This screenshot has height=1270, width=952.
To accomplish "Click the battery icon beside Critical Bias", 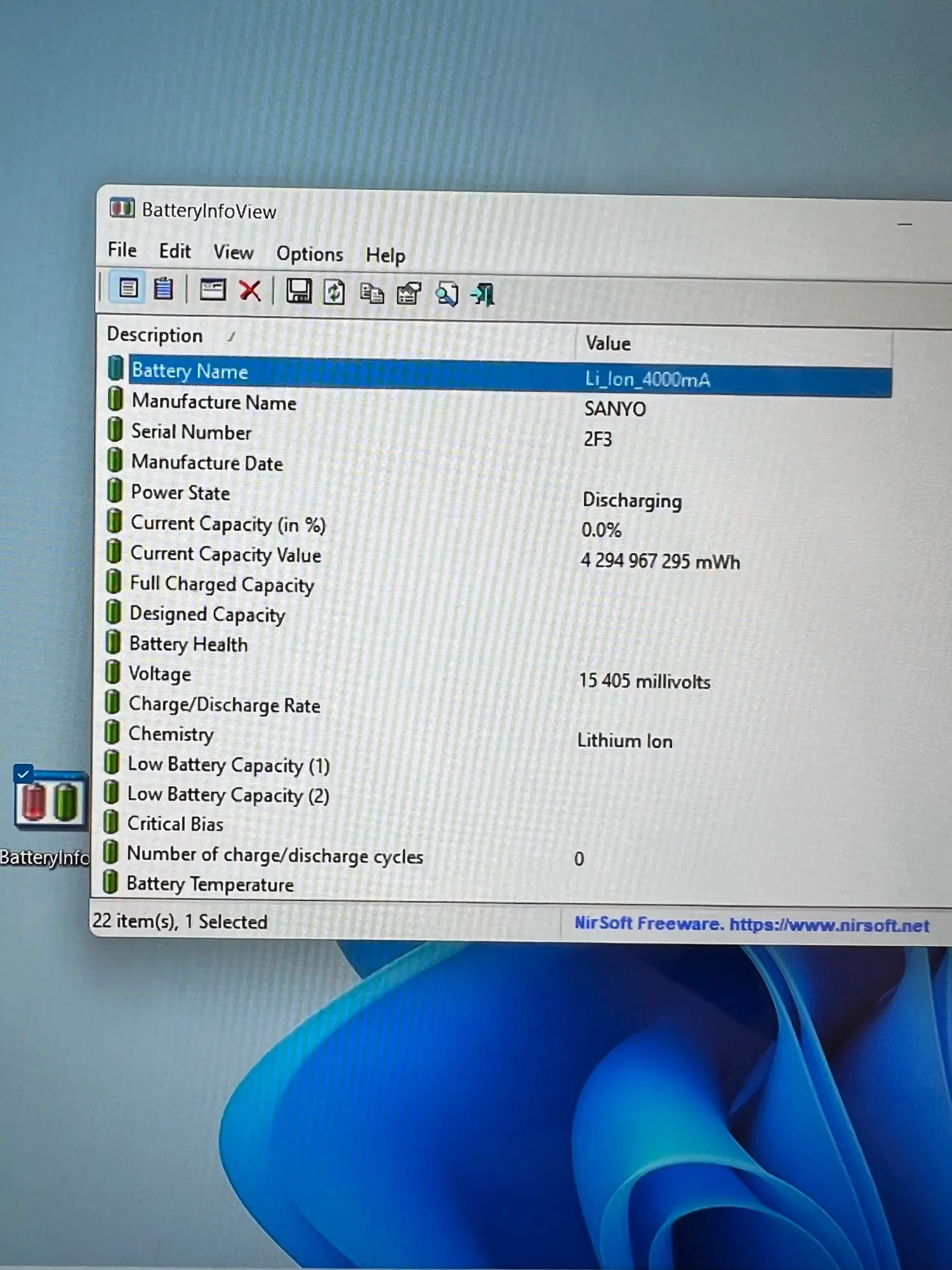I will [111, 822].
